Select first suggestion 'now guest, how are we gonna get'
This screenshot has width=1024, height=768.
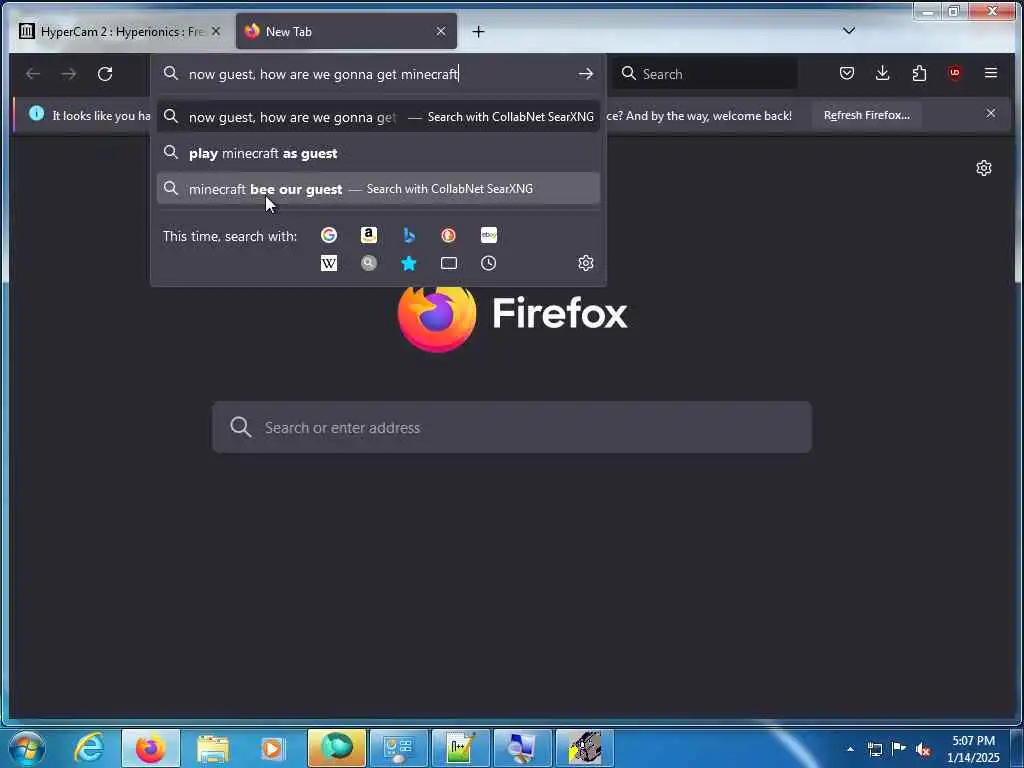pos(378,117)
